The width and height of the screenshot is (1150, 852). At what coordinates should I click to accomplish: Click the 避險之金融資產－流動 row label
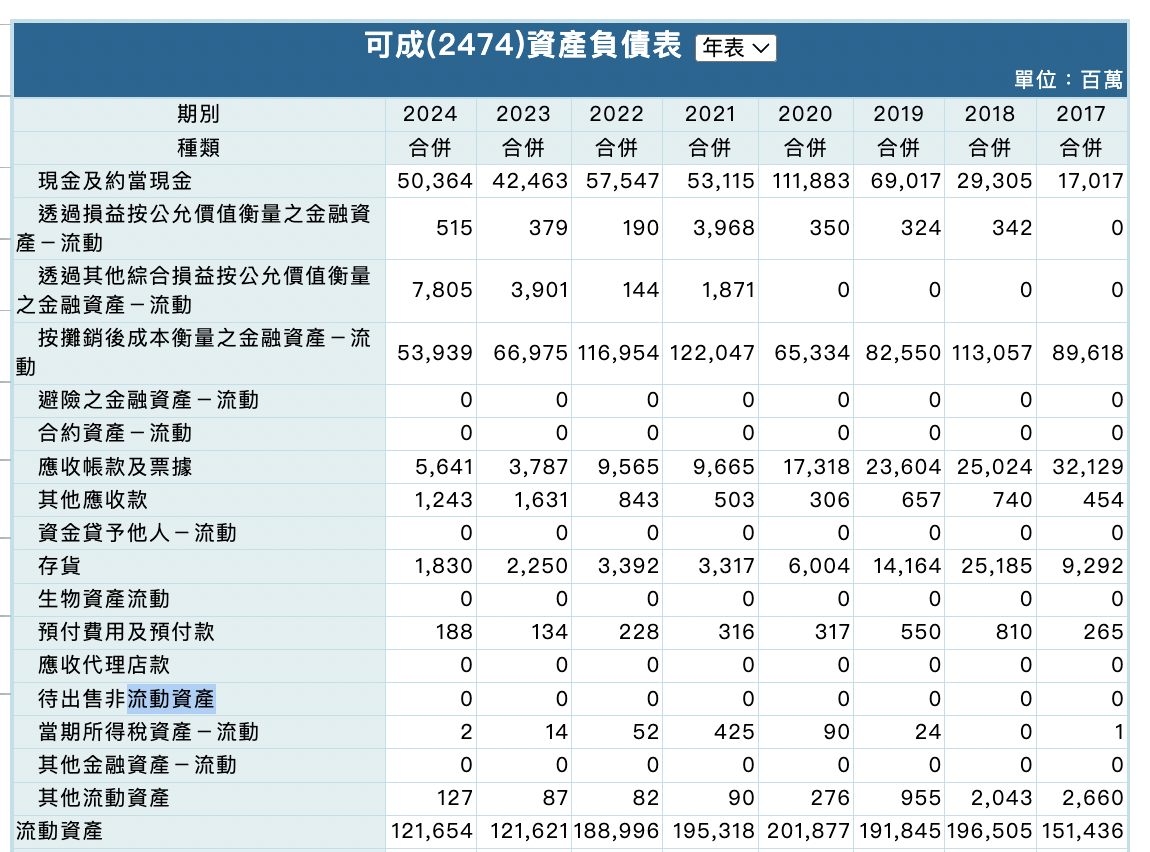pyautogui.click(x=148, y=400)
